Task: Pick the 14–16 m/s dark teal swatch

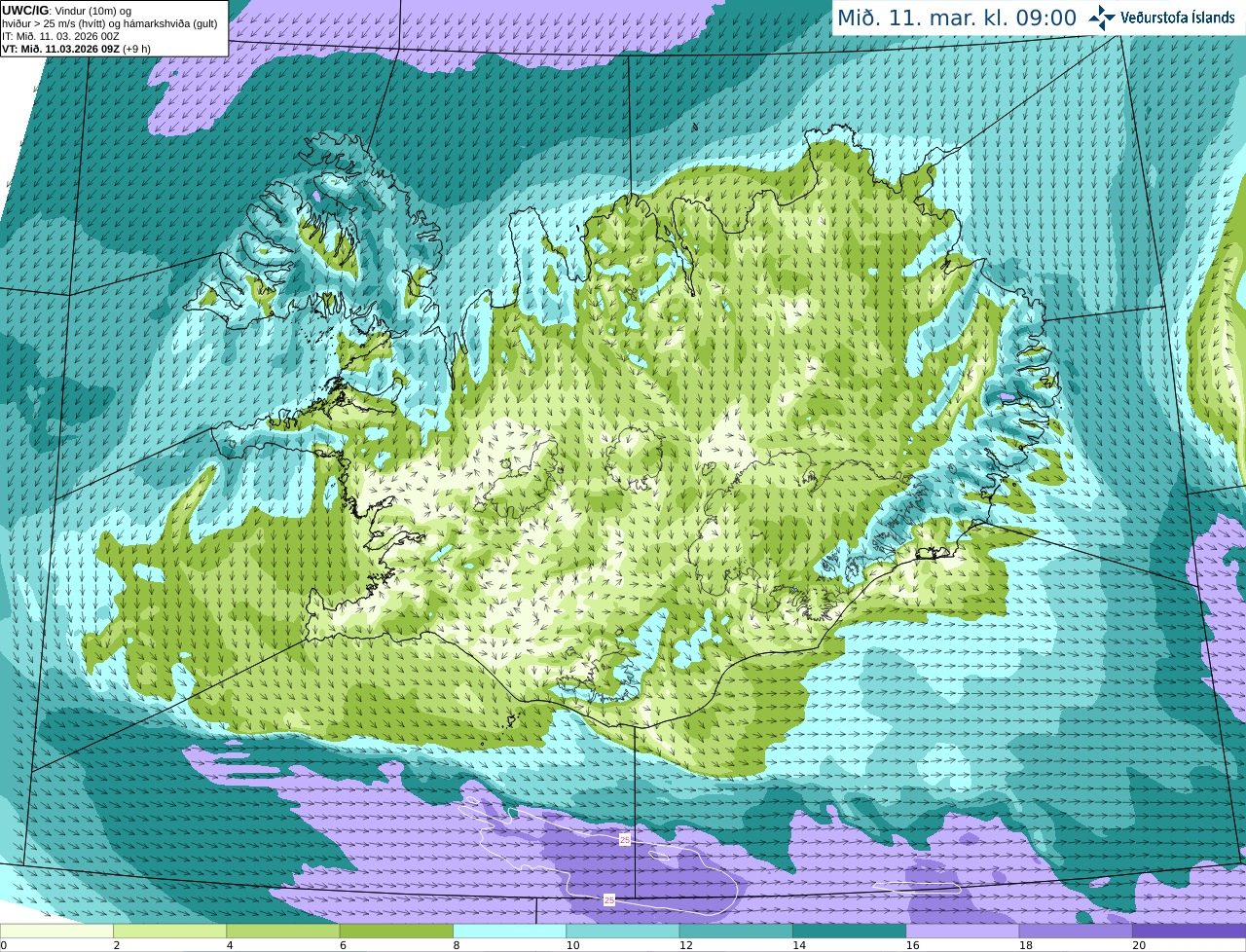Action: (850, 932)
